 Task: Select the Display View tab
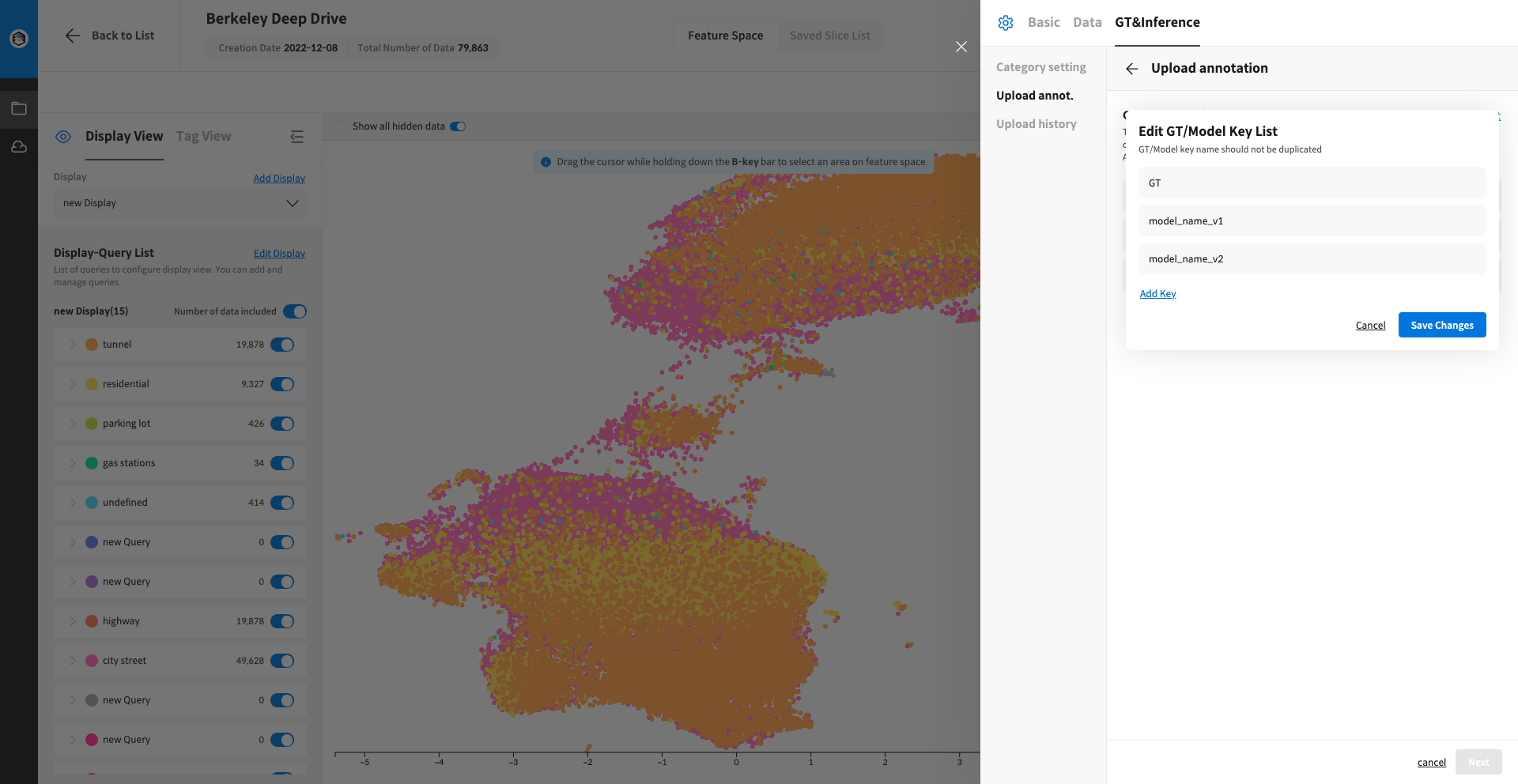point(124,137)
